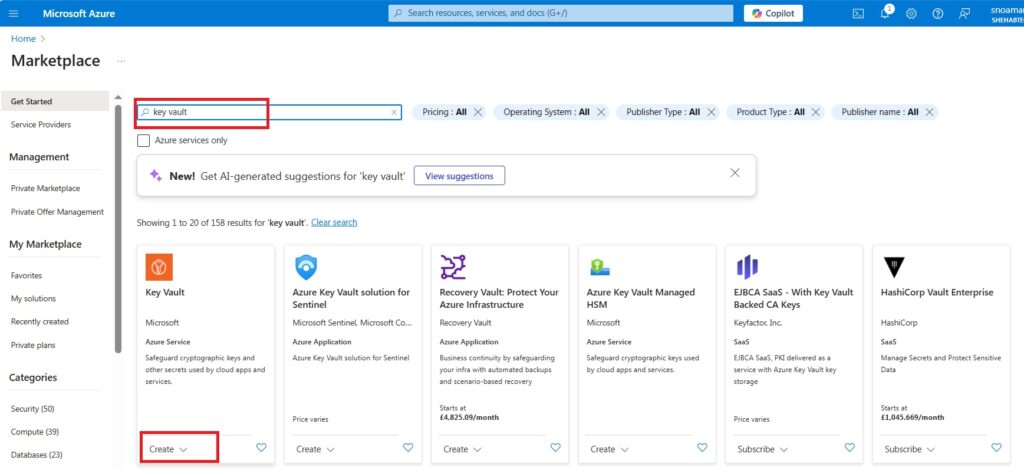Open the help question mark menu

coord(938,14)
